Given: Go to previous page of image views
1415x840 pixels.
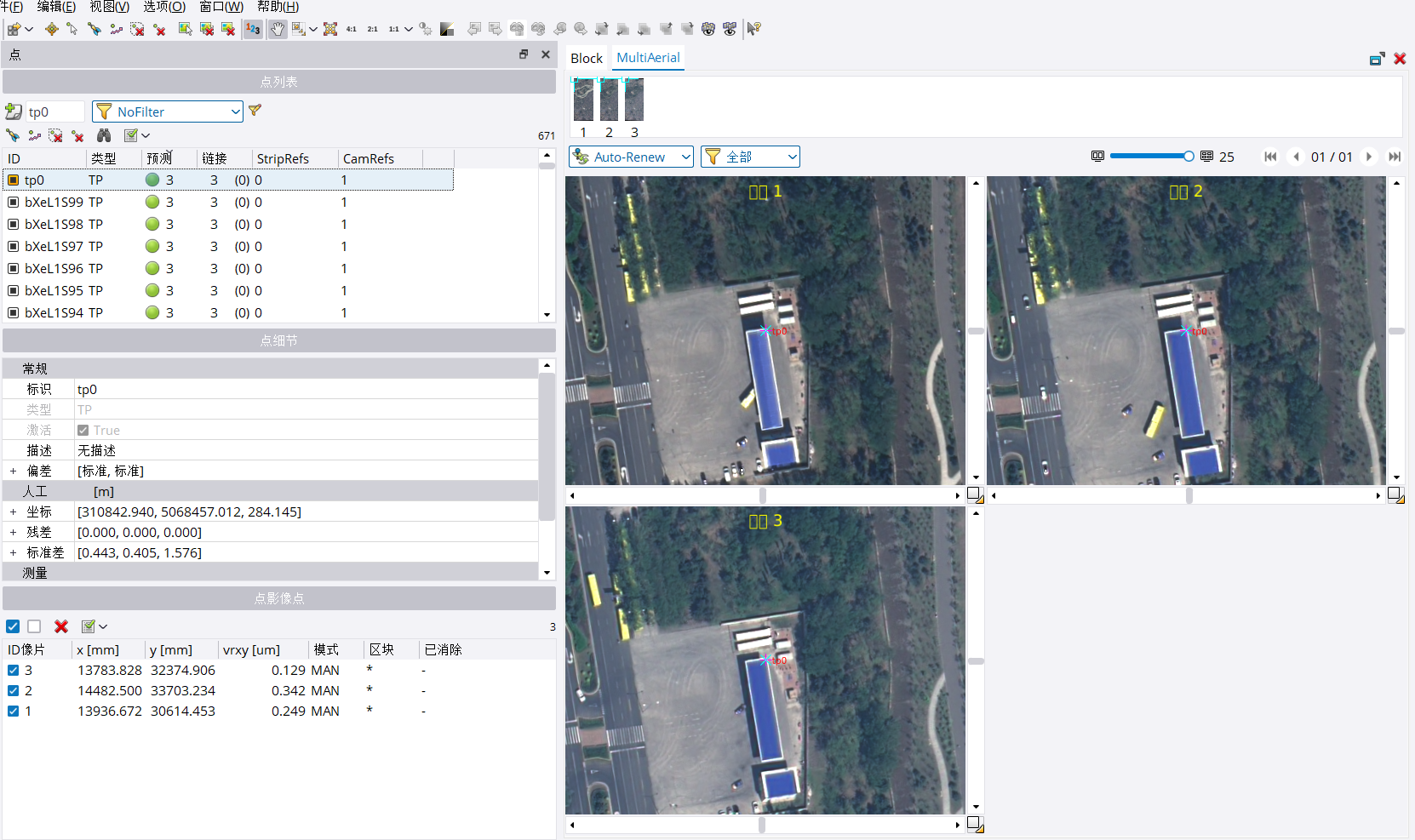Looking at the screenshot, I should click(x=1296, y=157).
